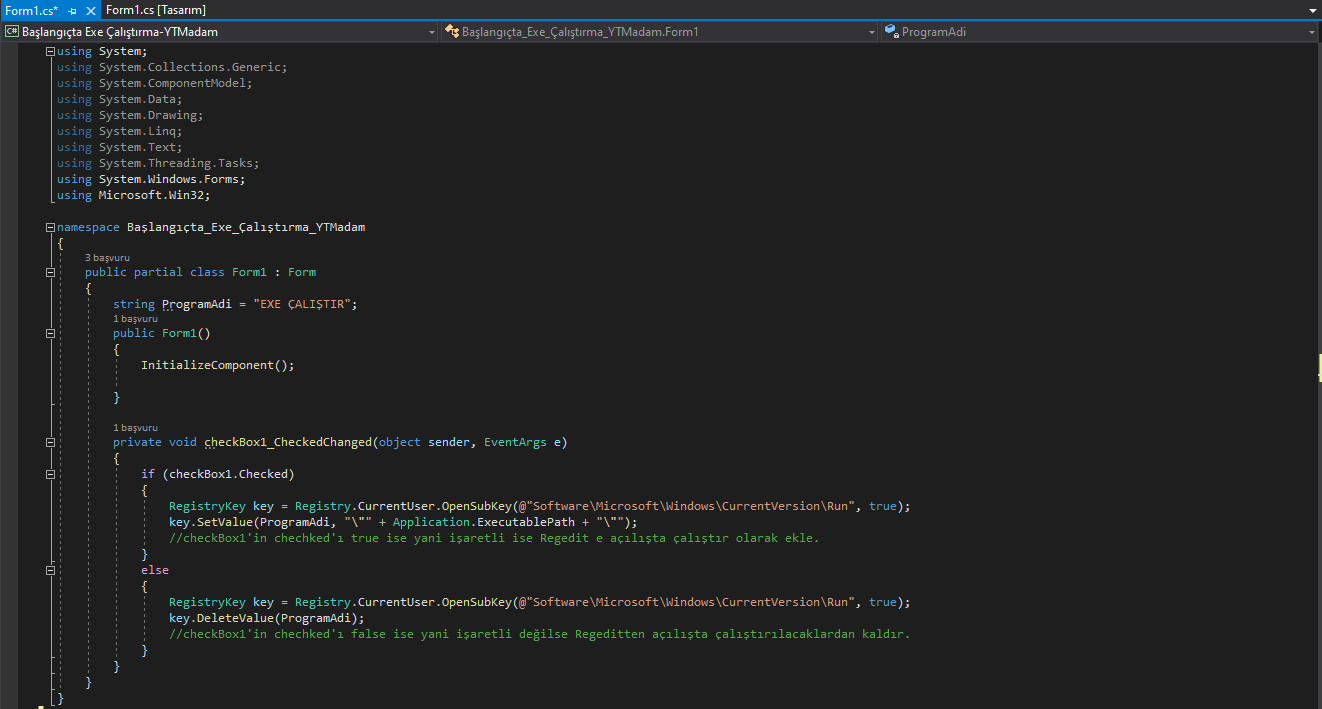The image size is (1322, 709).
Task: Click the namespace name Başlangıçta_Exe_Çalıştırma_YTMadam in code
Action: [x=246, y=227]
